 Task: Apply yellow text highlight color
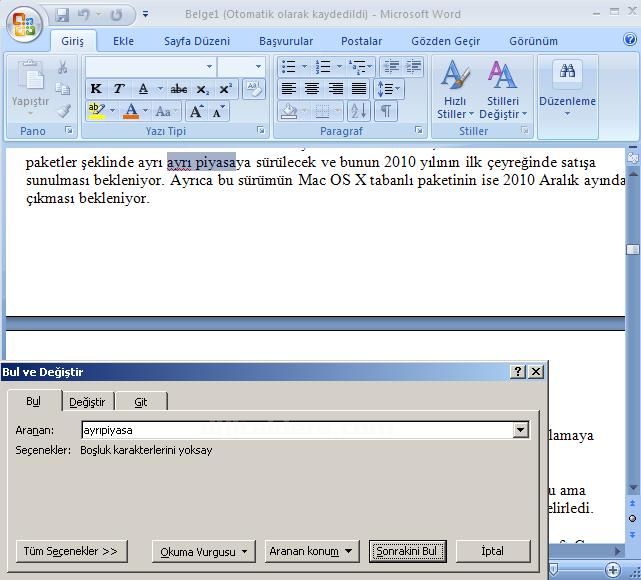(x=97, y=111)
